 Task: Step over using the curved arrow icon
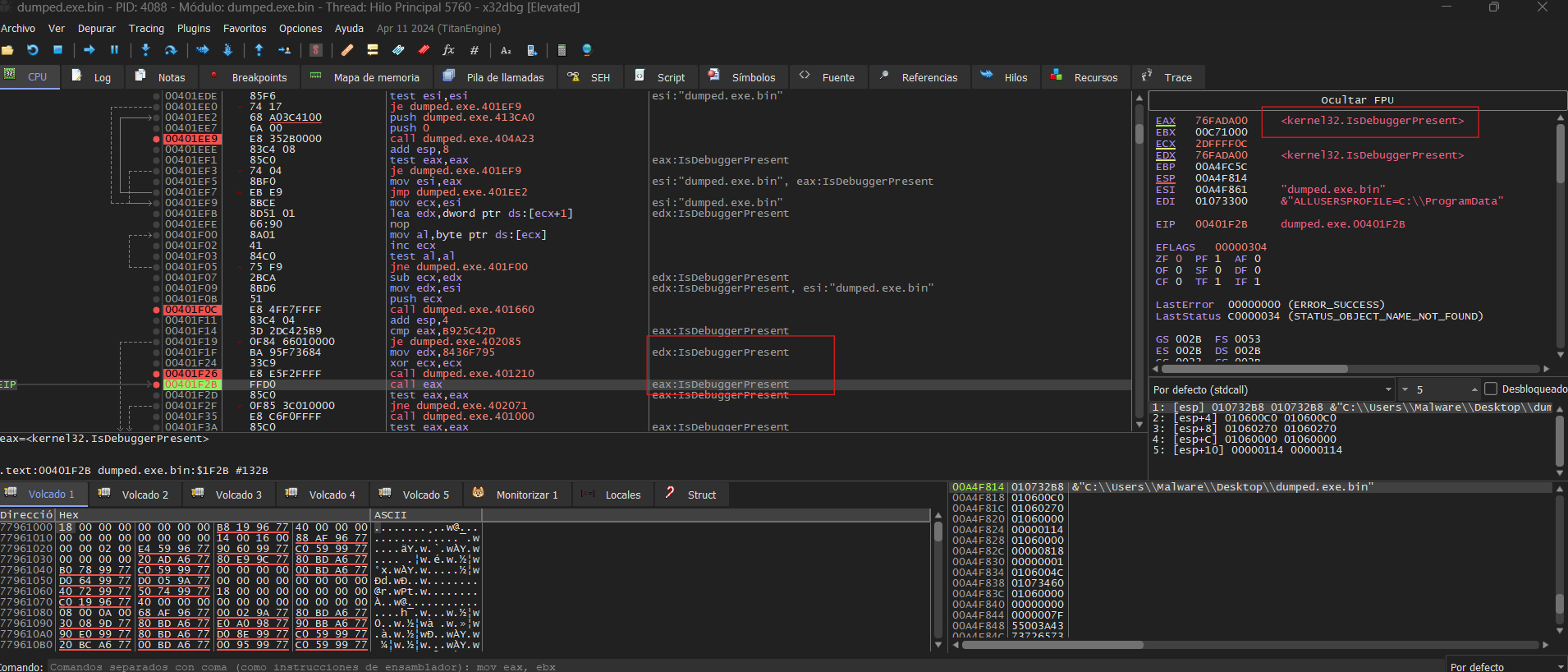[171, 50]
